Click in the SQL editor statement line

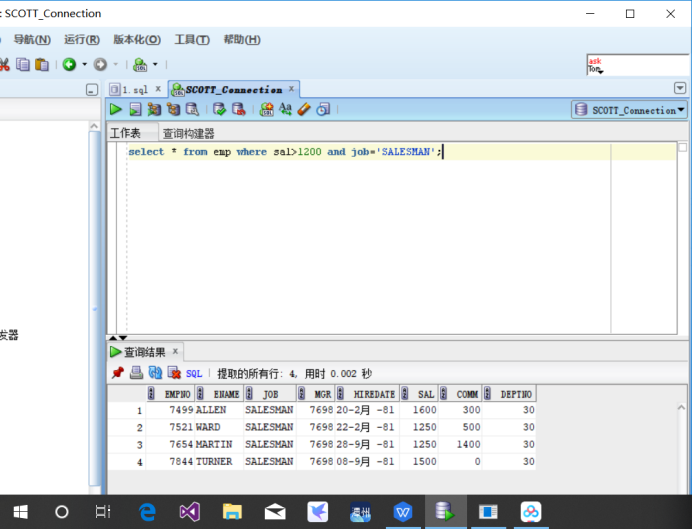point(402,152)
